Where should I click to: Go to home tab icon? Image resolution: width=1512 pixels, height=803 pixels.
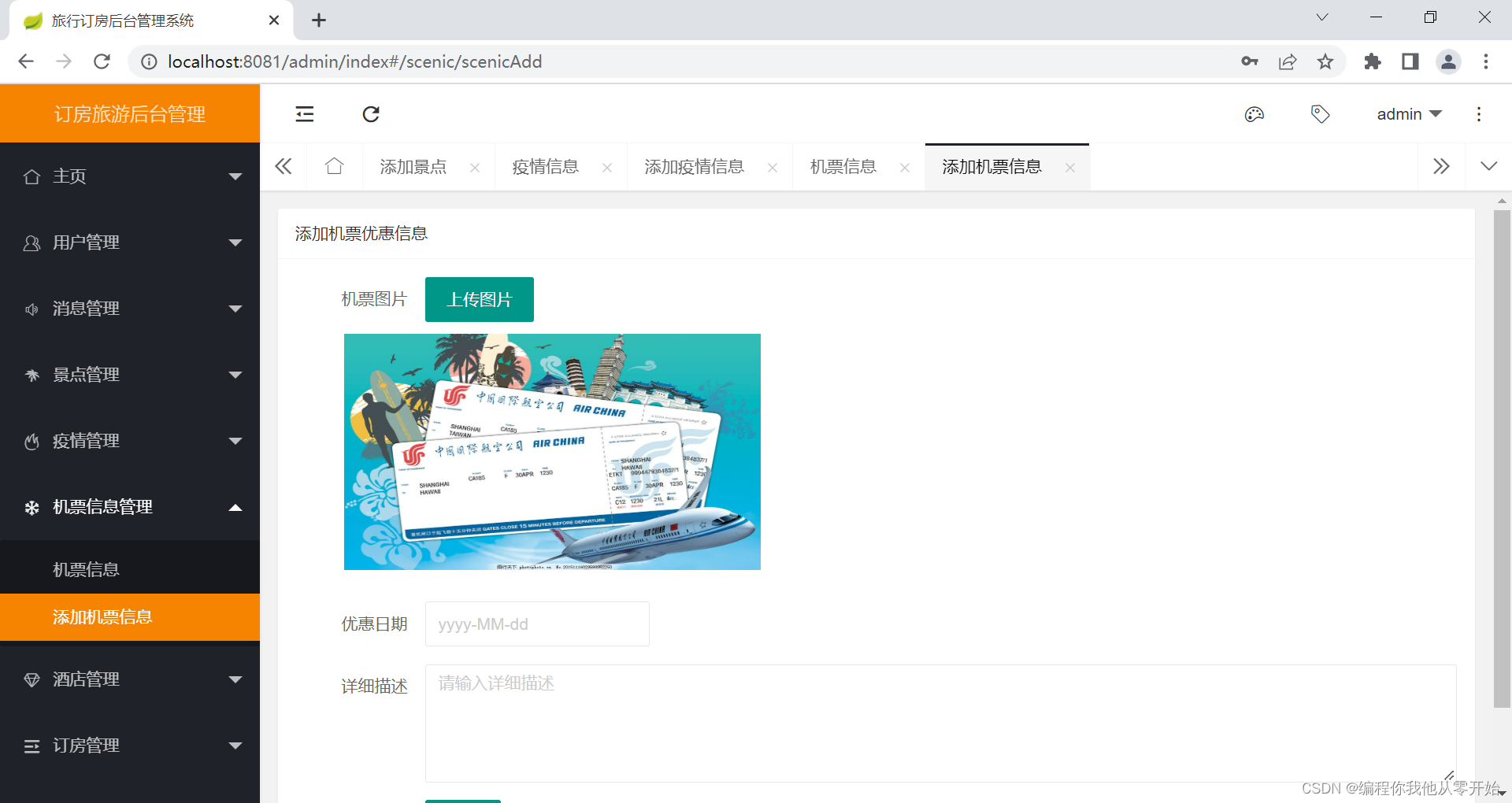coord(335,166)
